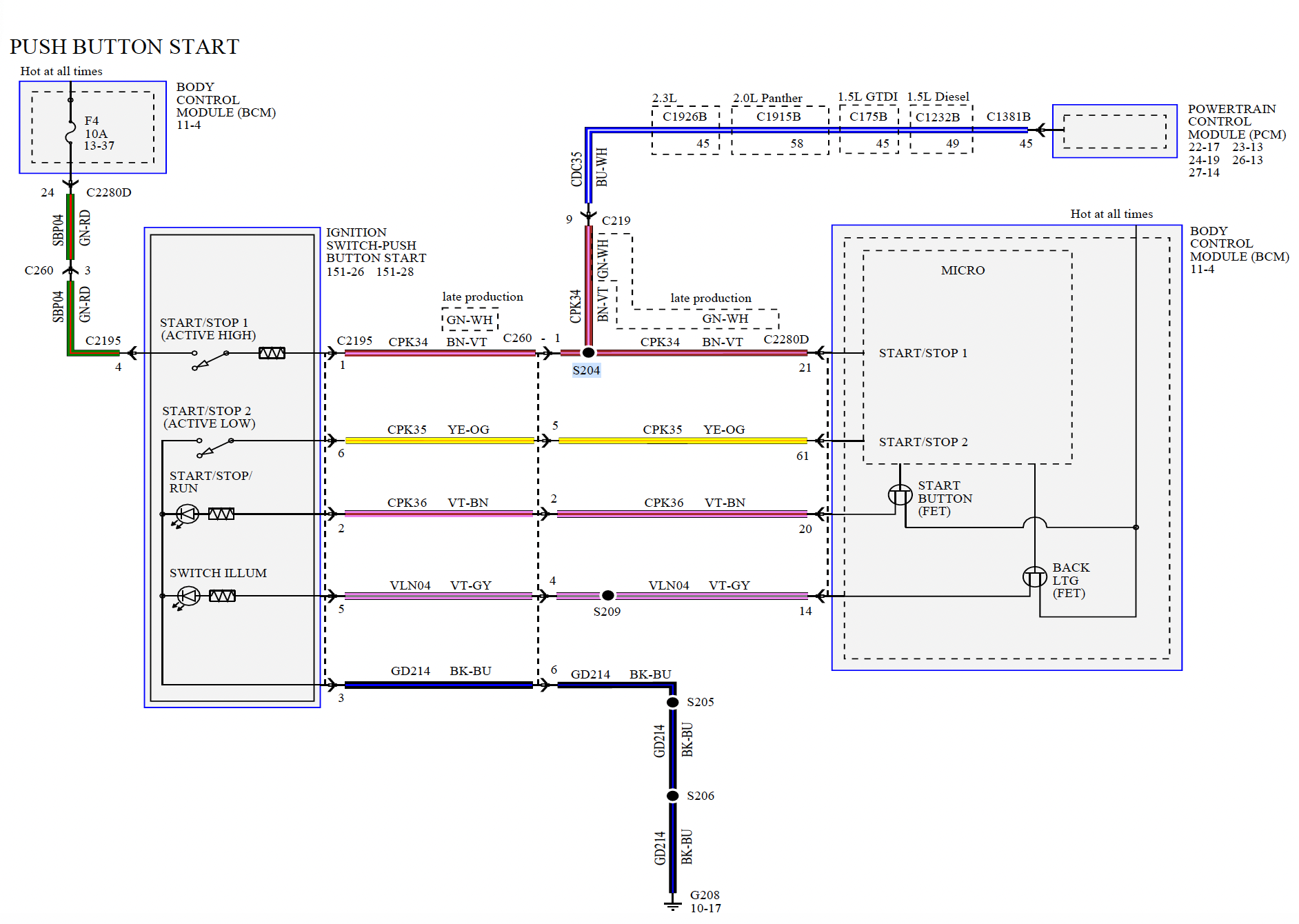Click the START/STOP 1 resistor symbol
This screenshot has width=1299, height=924.
(x=272, y=353)
